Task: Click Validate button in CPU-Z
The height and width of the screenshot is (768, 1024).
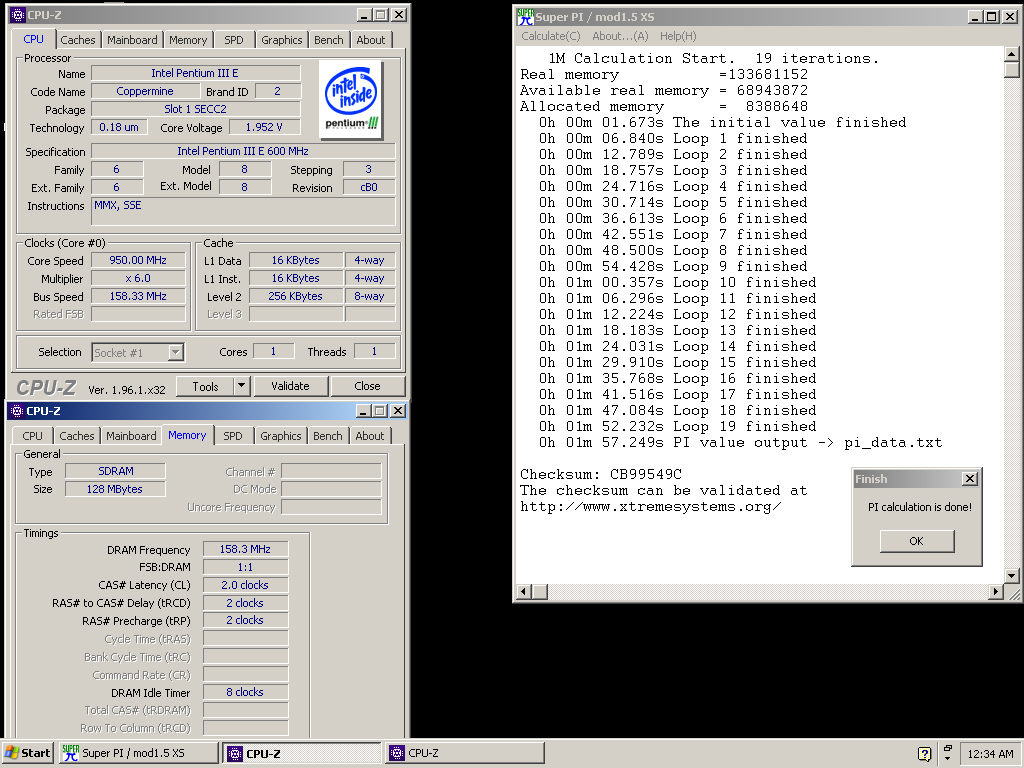Action: coord(291,386)
